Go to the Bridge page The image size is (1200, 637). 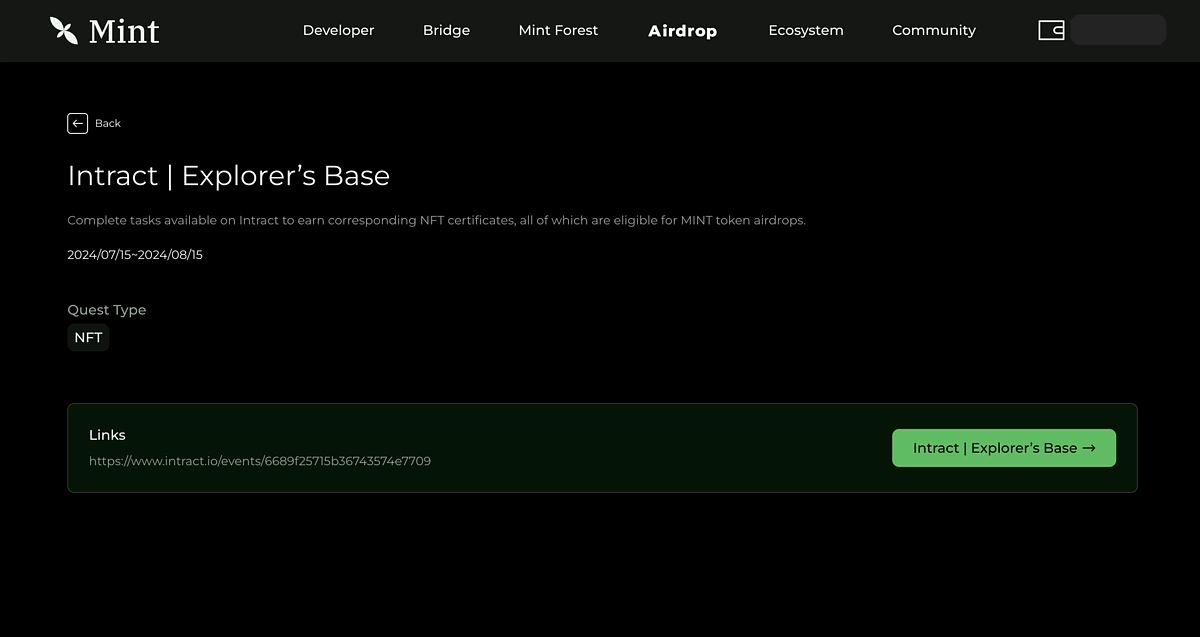446,30
